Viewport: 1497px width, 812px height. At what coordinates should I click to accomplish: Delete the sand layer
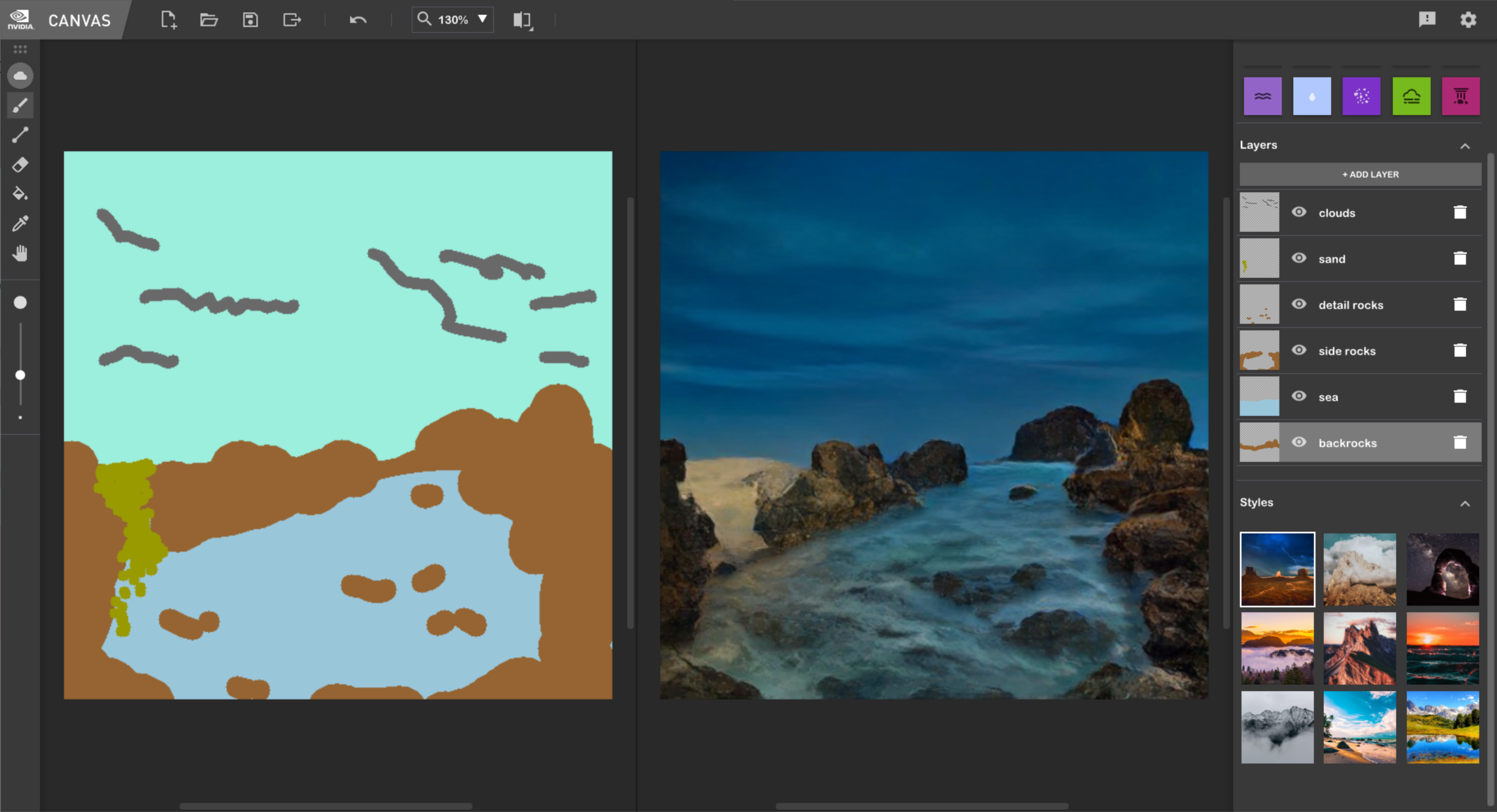(x=1459, y=258)
